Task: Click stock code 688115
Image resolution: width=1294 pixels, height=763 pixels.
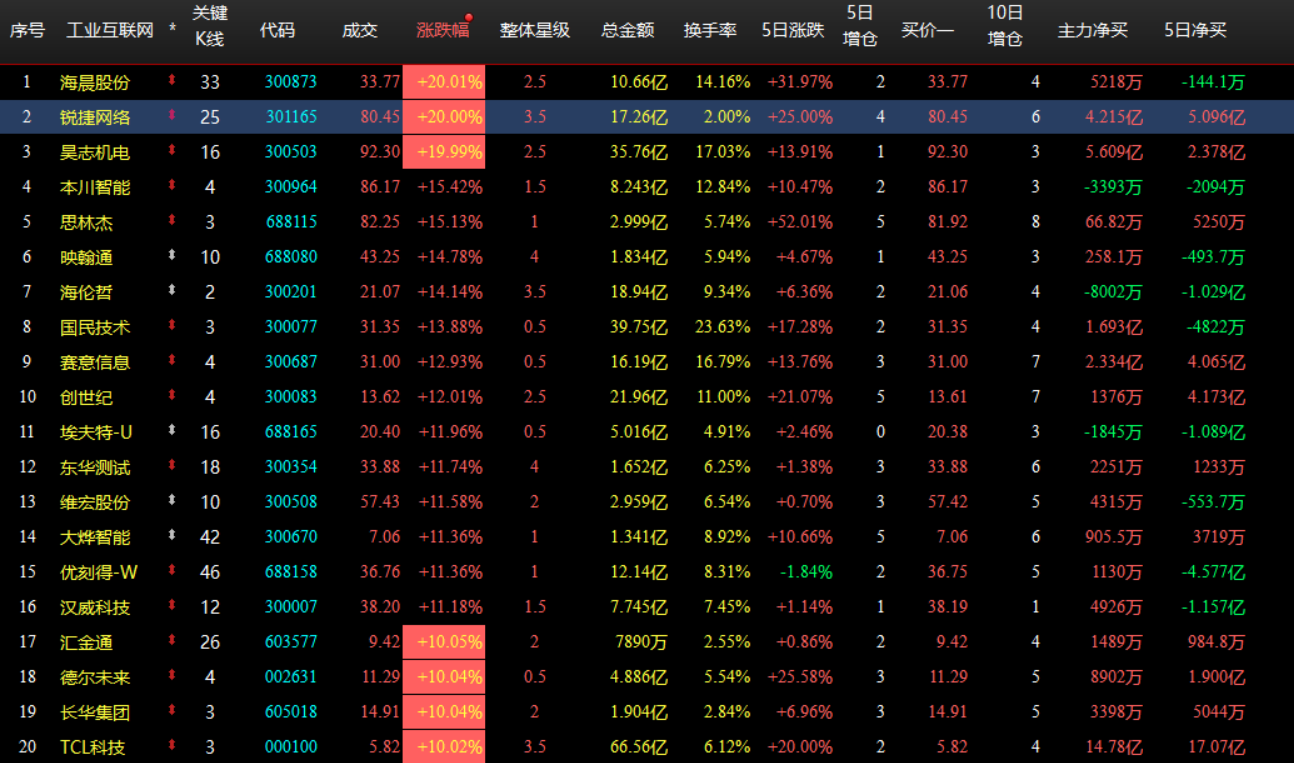Action: pos(291,222)
